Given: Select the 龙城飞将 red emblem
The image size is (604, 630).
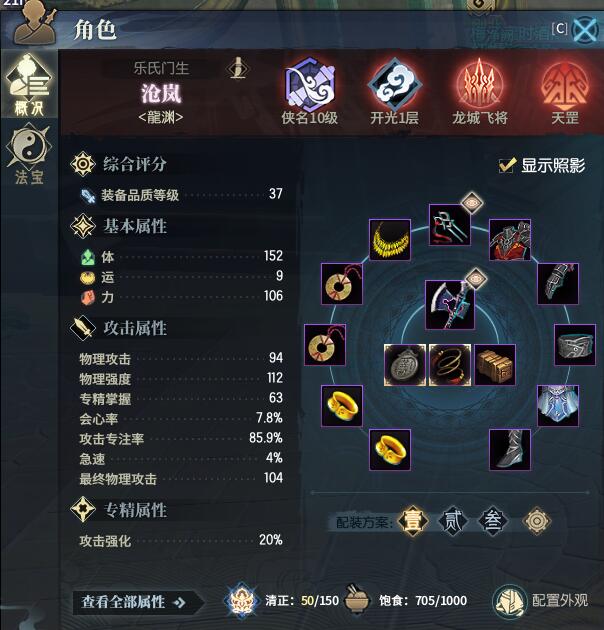Looking at the screenshot, I should pos(479,86).
